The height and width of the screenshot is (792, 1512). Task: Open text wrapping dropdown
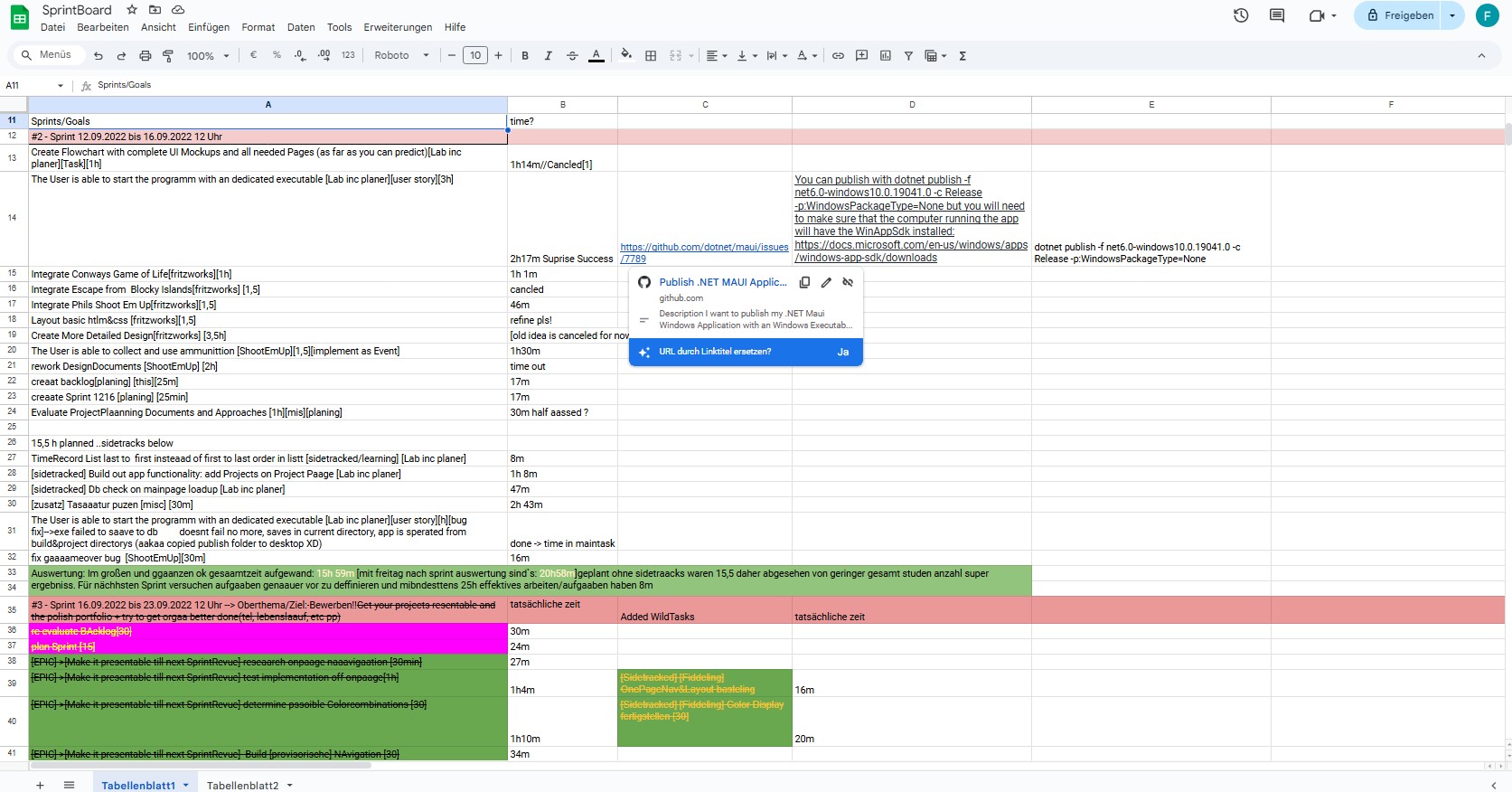click(x=776, y=55)
